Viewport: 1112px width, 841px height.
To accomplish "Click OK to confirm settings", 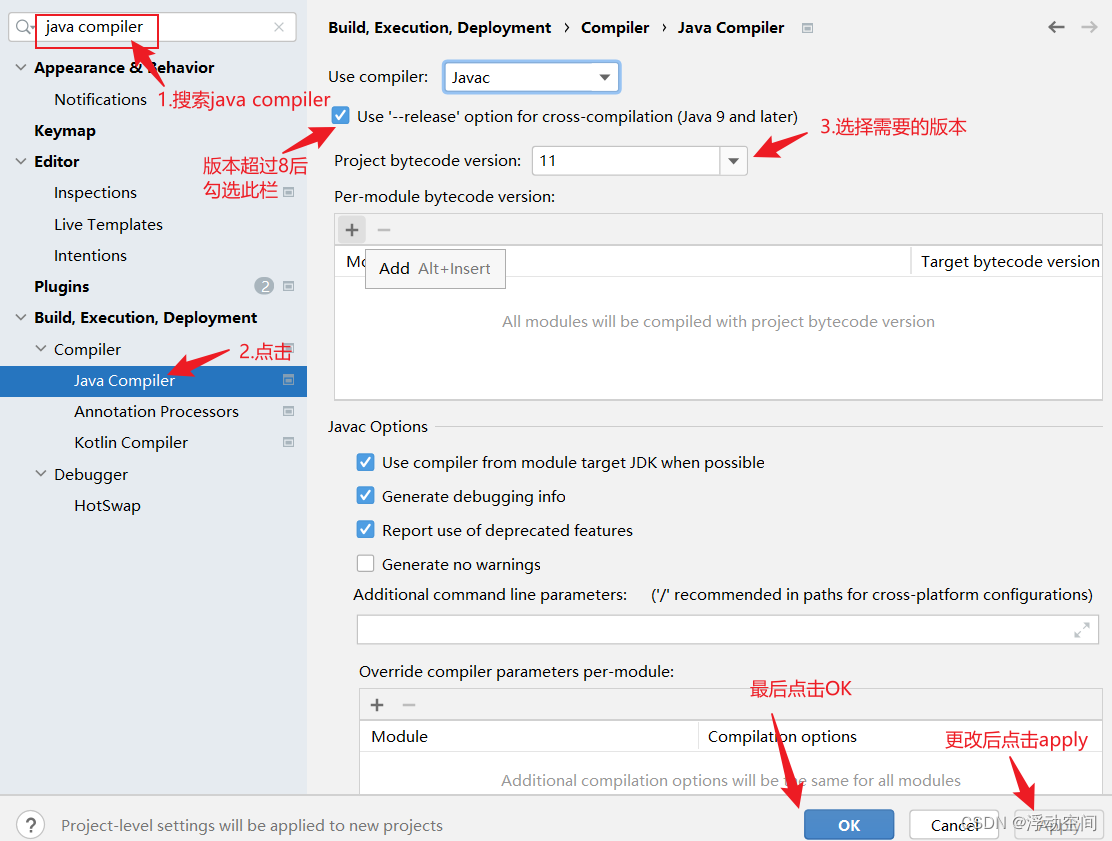I will (x=849, y=825).
